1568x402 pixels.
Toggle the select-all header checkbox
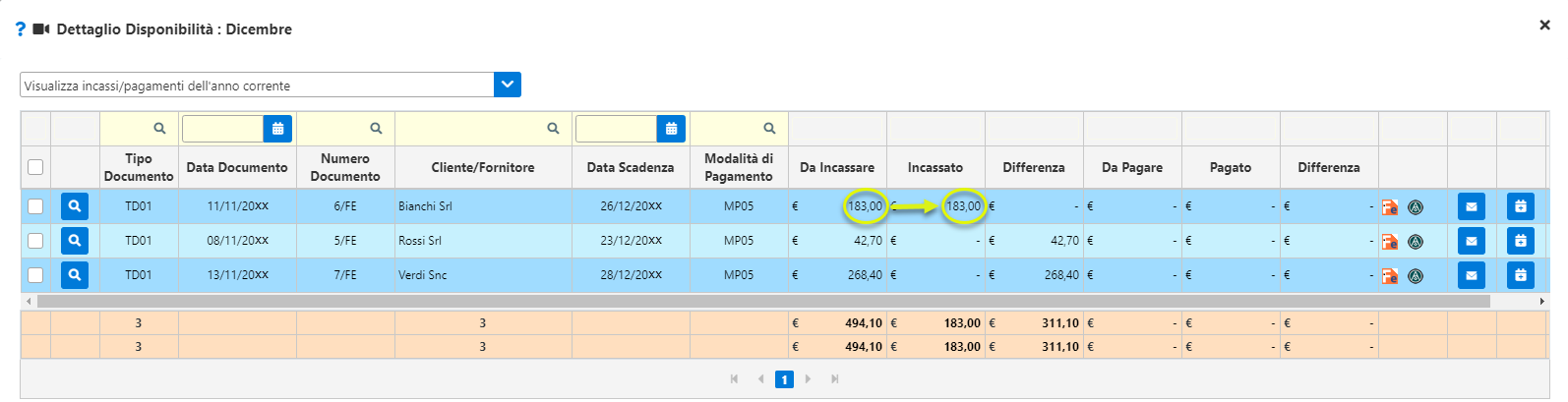coord(35,167)
